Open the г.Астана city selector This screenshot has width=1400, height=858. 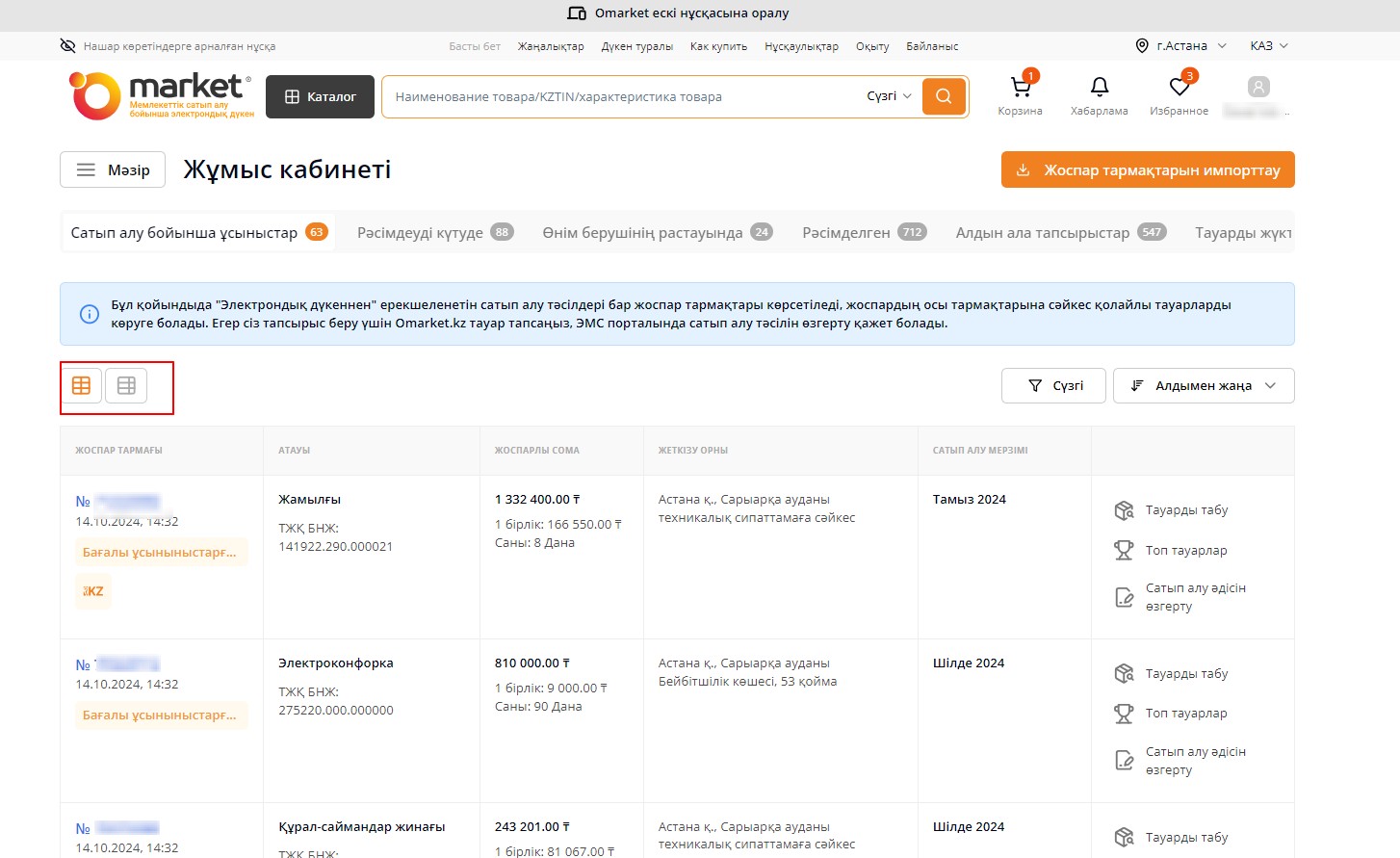(1181, 46)
